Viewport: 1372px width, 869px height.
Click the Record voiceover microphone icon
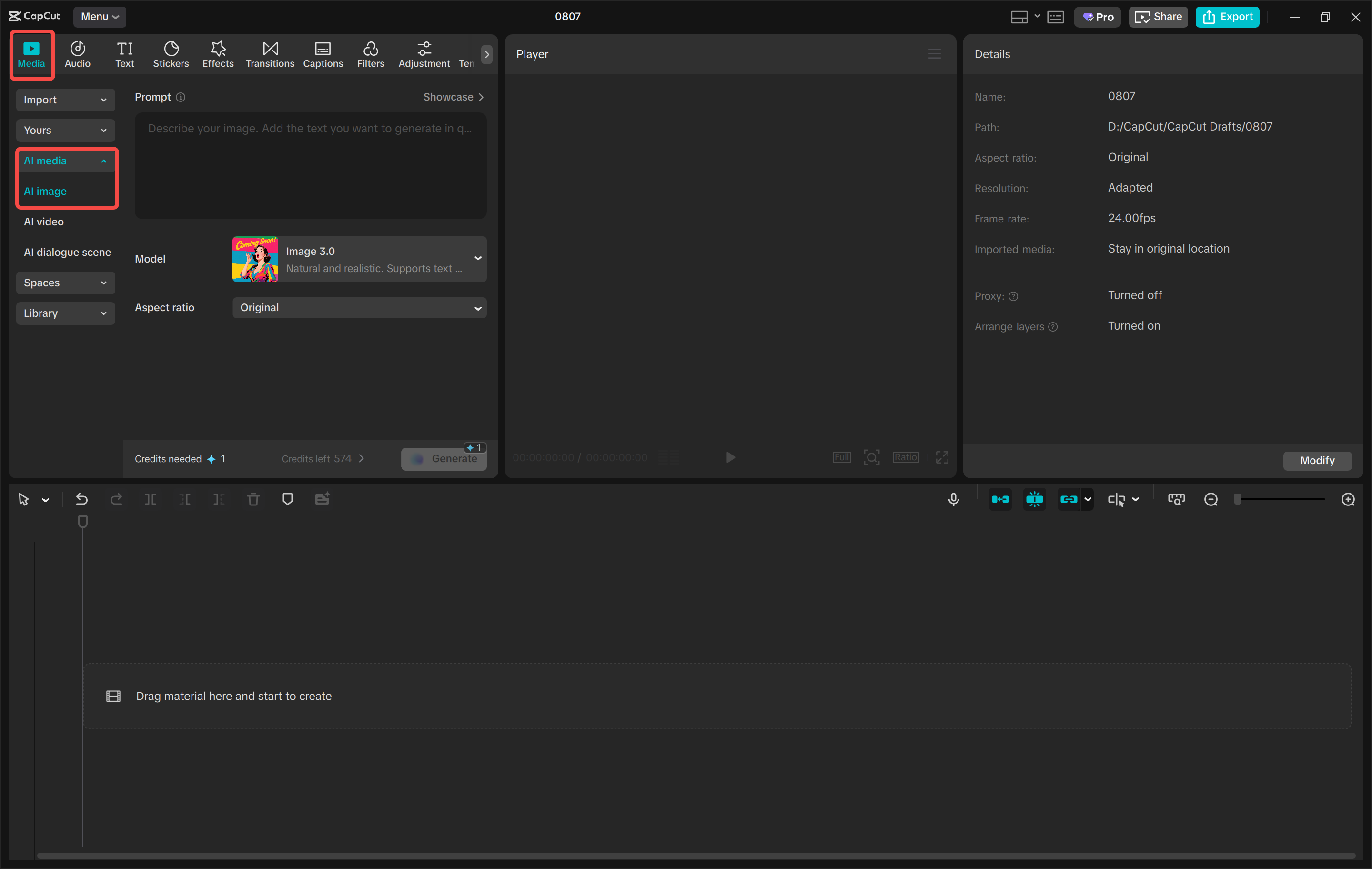(x=953, y=499)
